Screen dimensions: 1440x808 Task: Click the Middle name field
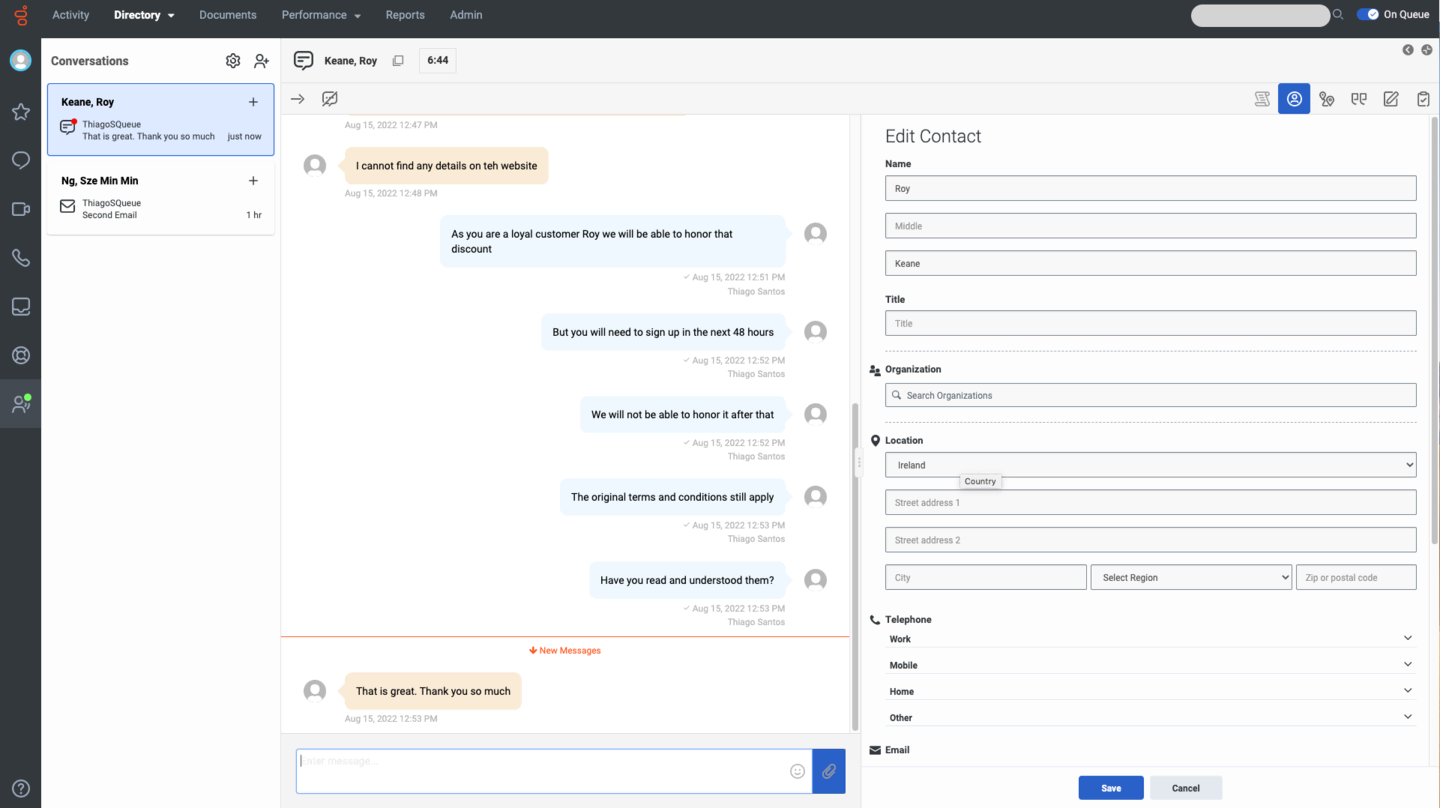tap(1150, 226)
